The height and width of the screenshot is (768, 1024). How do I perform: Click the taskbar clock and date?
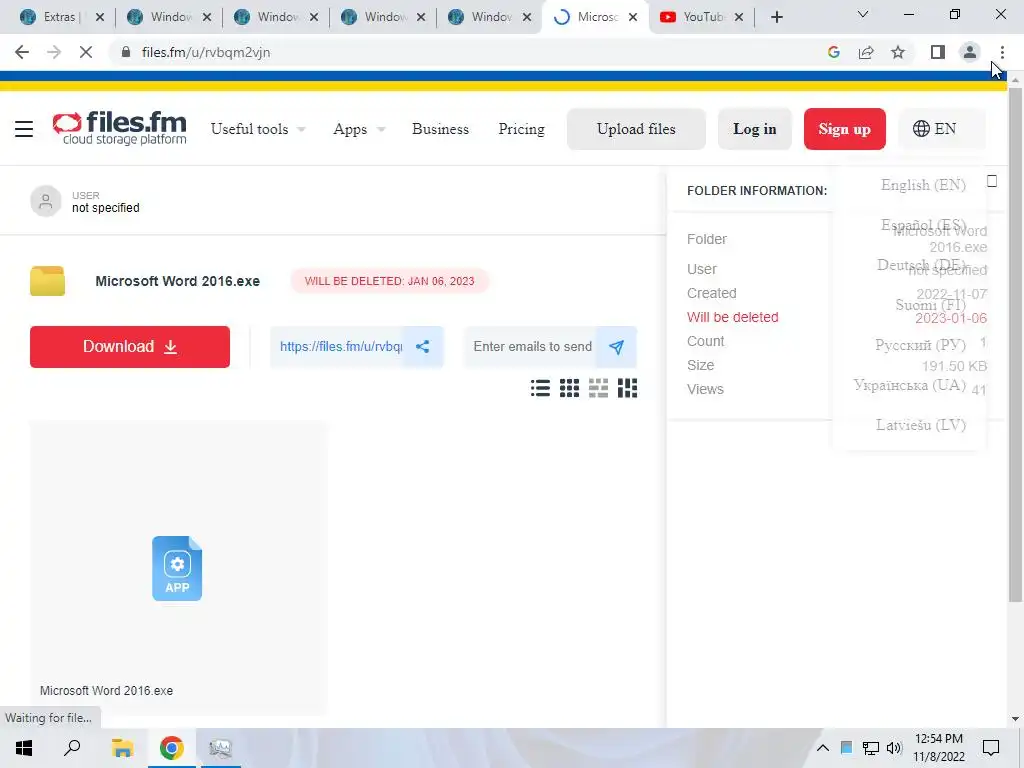[x=938, y=748]
